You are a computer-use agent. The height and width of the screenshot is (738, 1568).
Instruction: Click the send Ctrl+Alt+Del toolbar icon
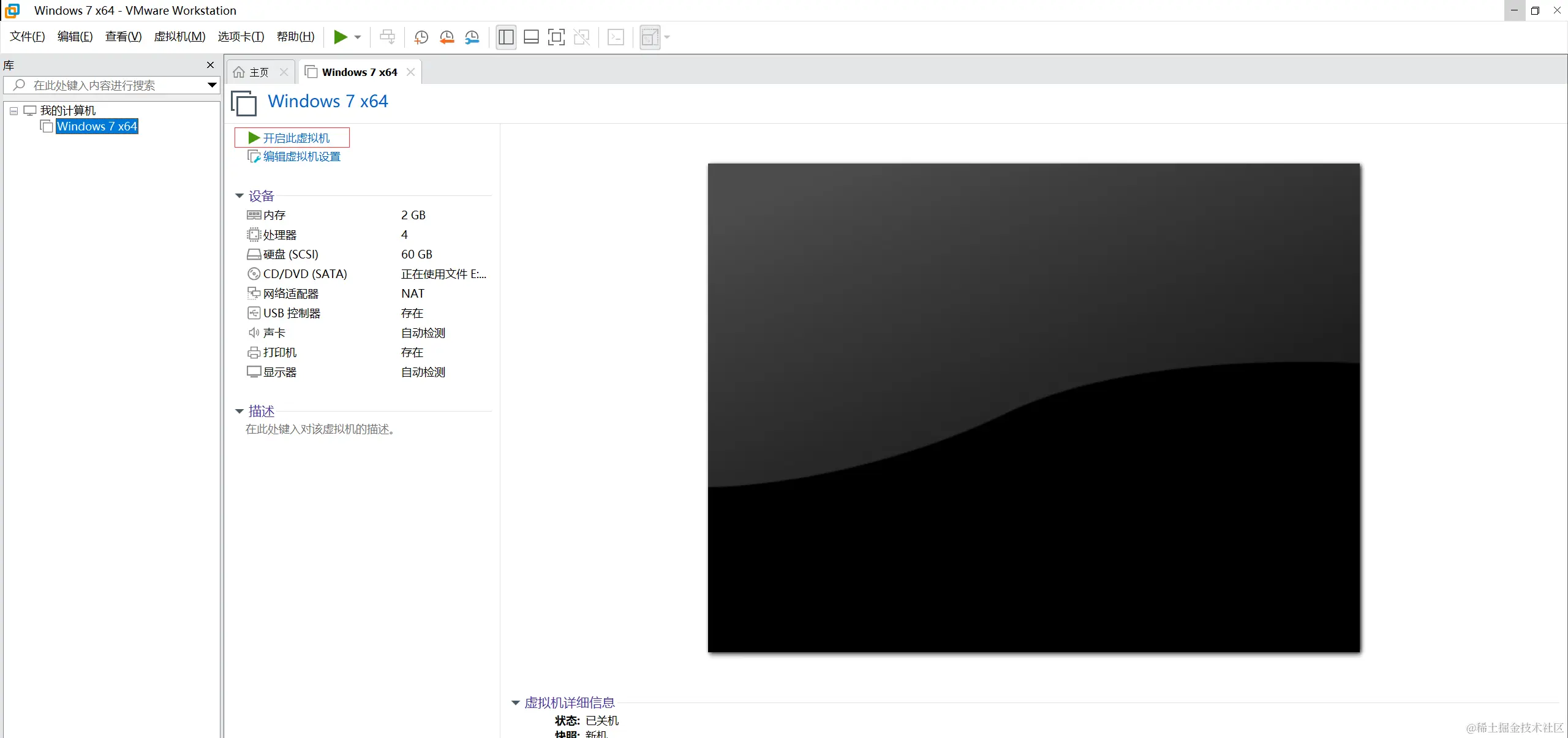(x=387, y=37)
